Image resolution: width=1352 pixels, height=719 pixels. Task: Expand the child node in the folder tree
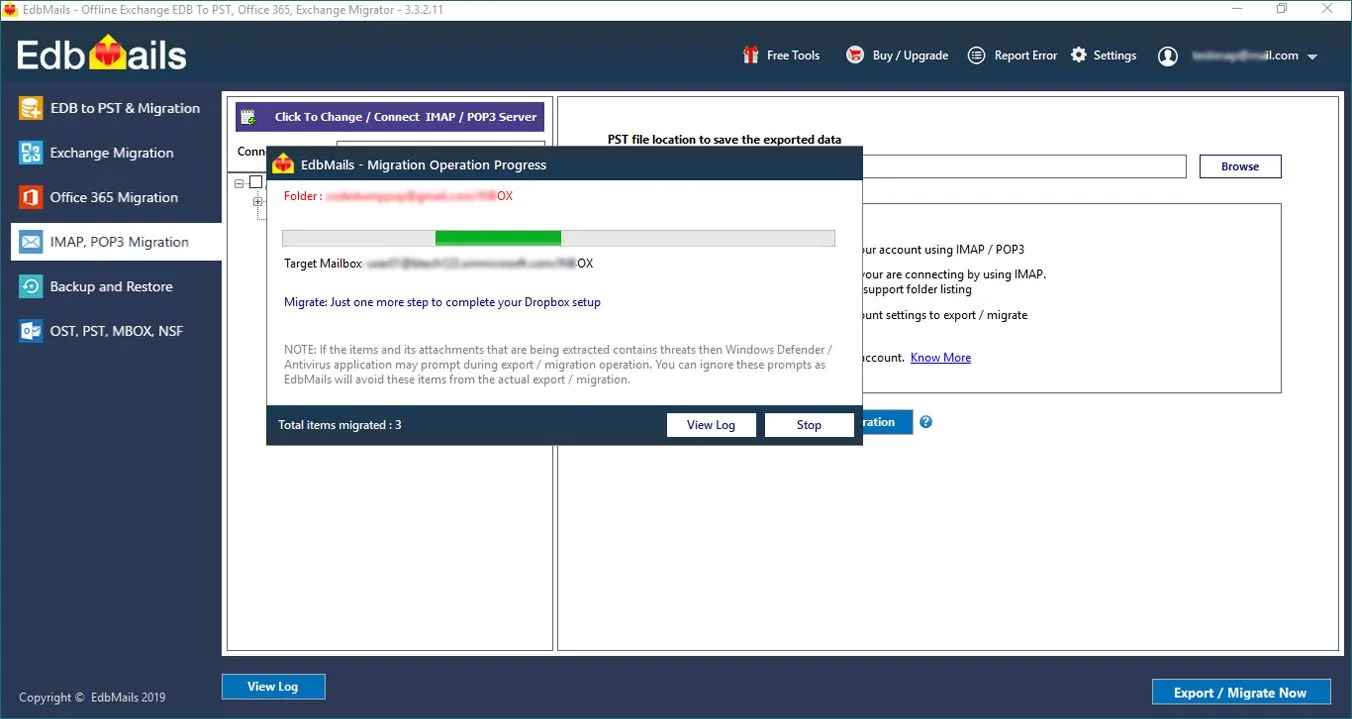point(257,201)
